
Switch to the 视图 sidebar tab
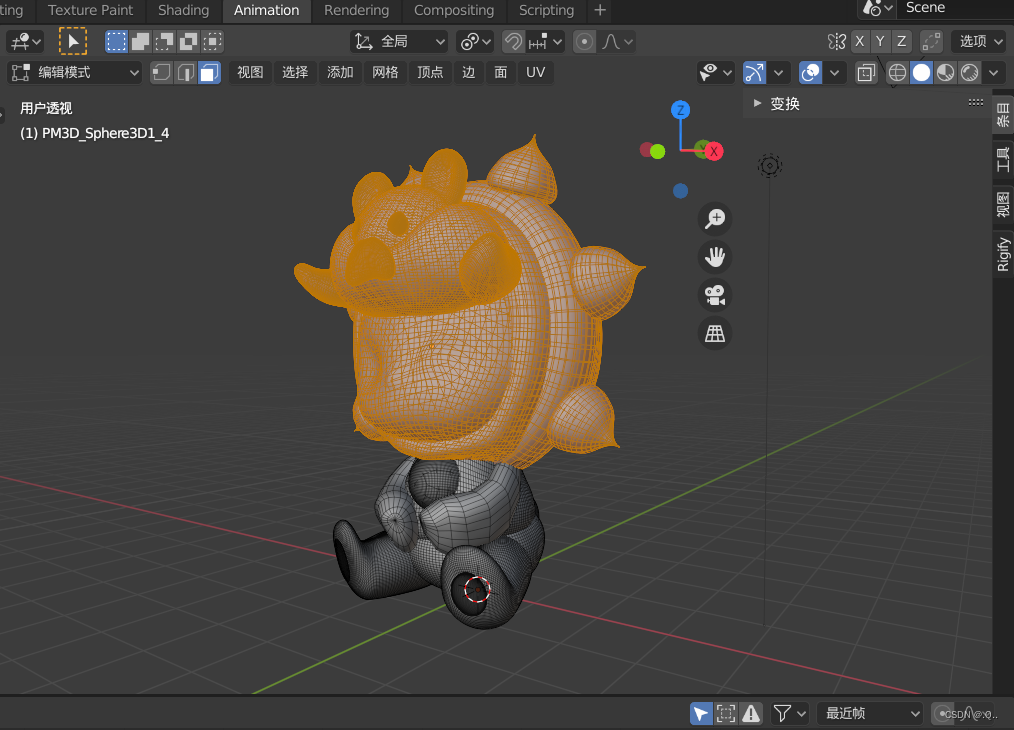click(1003, 204)
